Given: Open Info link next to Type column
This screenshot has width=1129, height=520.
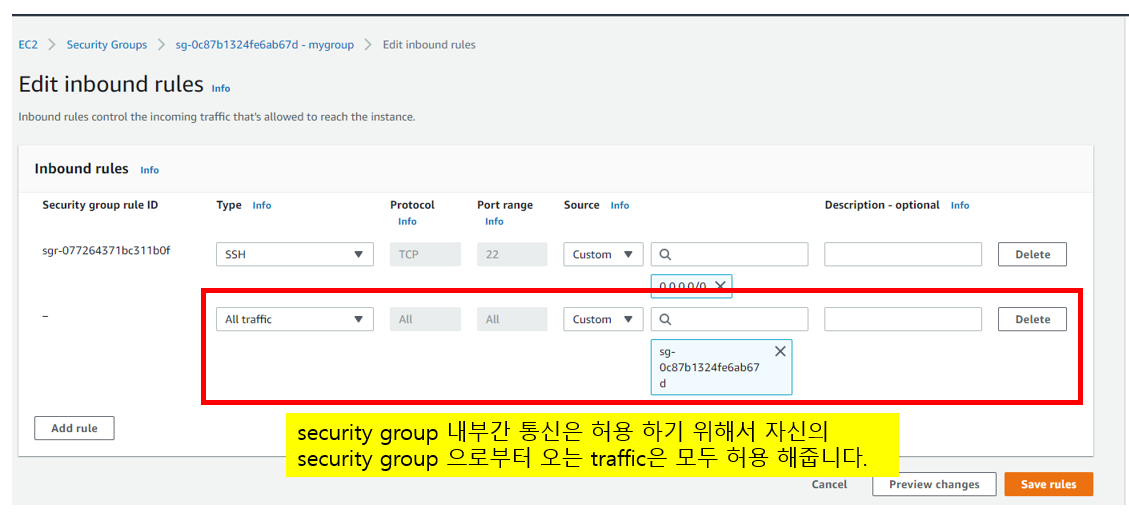Looking at the screenshot, I should 262,205.
